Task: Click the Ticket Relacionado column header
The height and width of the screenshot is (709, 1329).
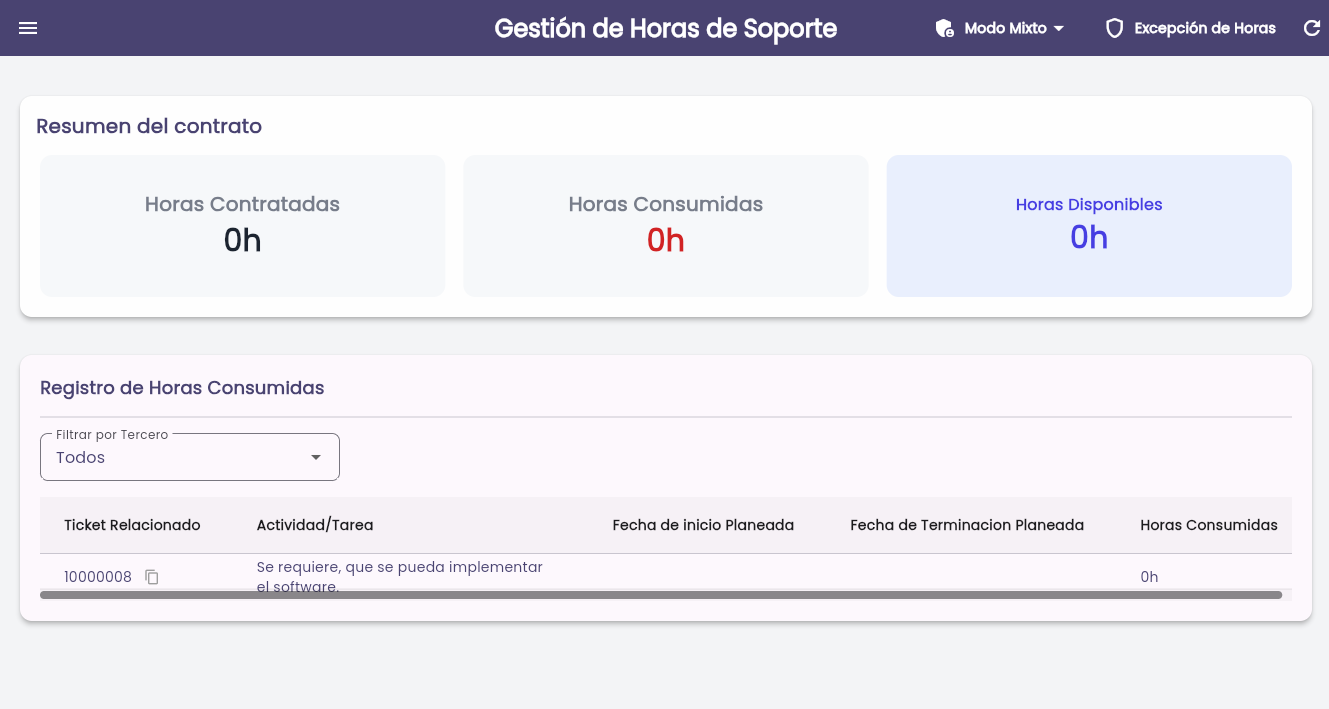Action: click(132, 525)
